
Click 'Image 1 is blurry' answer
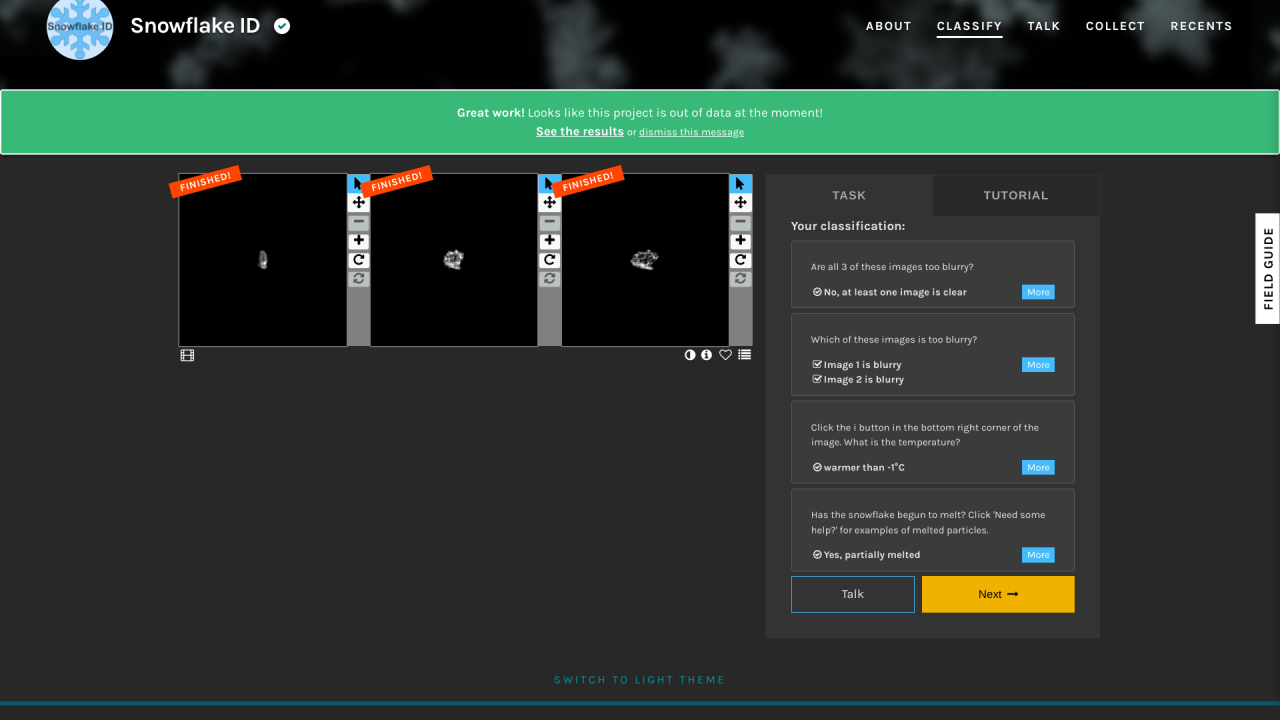point(857,365)
